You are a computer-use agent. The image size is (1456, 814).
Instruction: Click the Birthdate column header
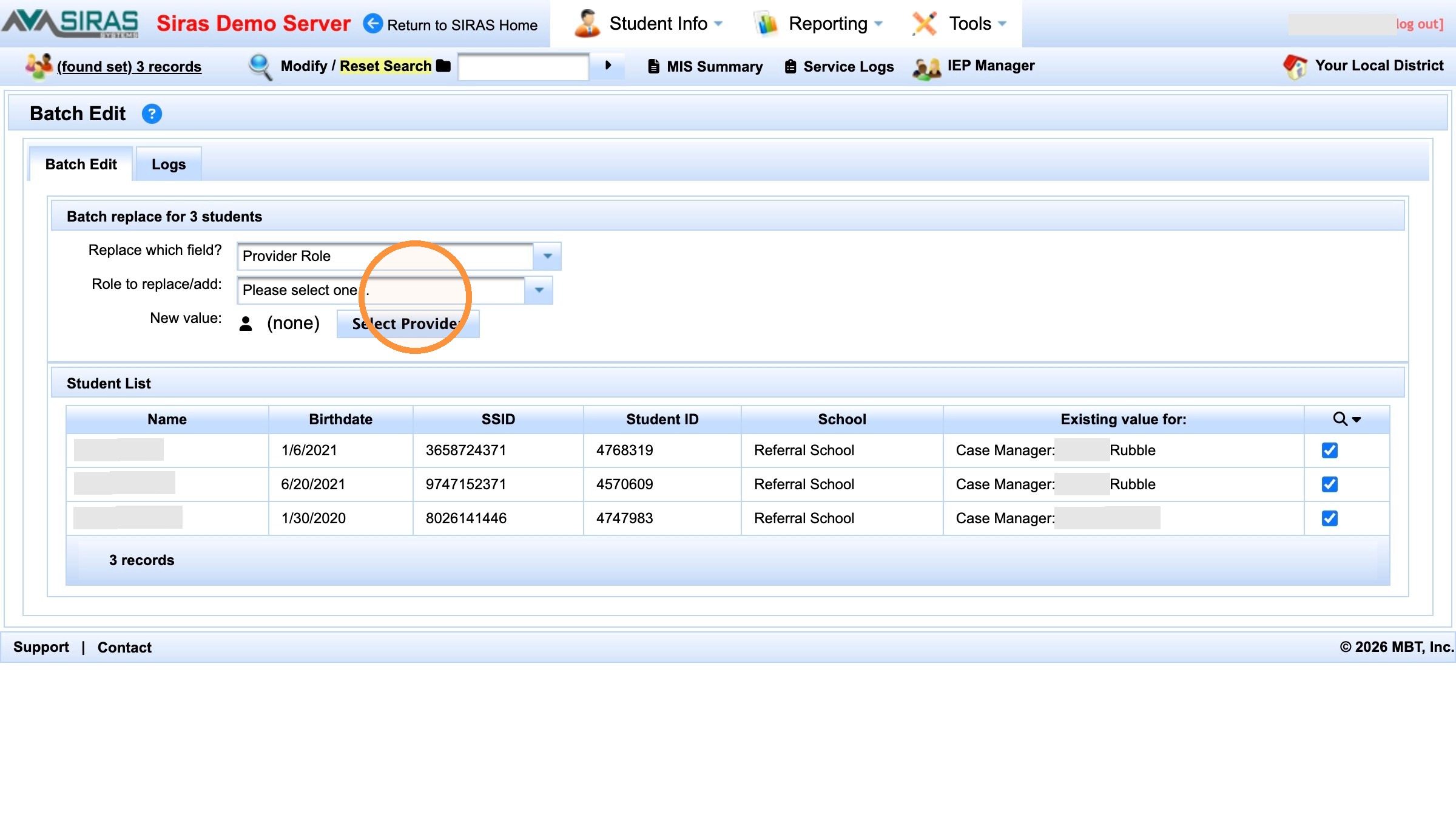coord(340,419)
